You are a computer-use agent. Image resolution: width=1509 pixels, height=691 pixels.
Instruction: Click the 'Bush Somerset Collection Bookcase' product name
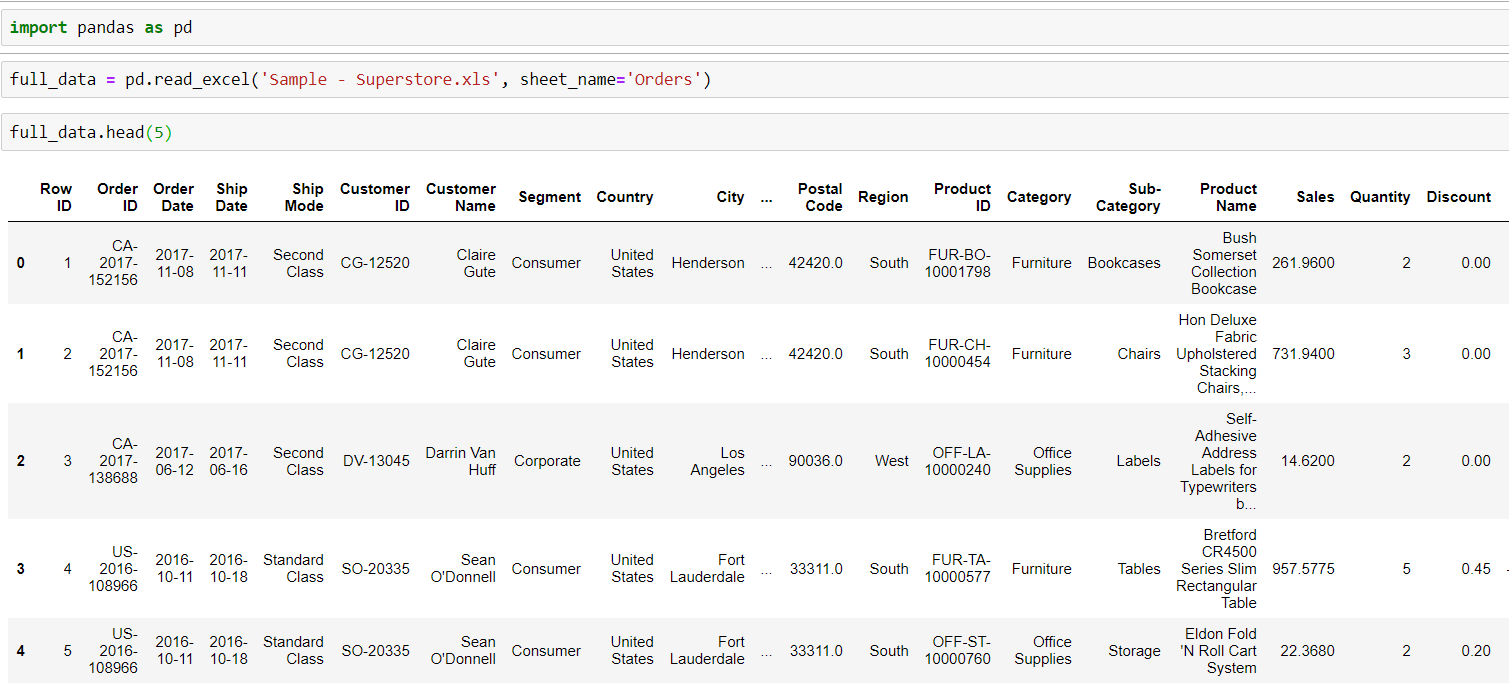pos(1225,263)
